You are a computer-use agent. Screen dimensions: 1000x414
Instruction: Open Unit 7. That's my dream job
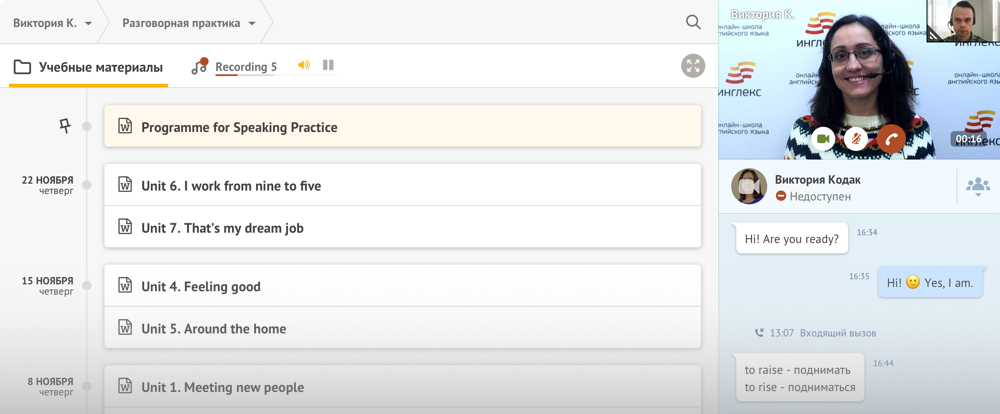click(x=402, y=227)
